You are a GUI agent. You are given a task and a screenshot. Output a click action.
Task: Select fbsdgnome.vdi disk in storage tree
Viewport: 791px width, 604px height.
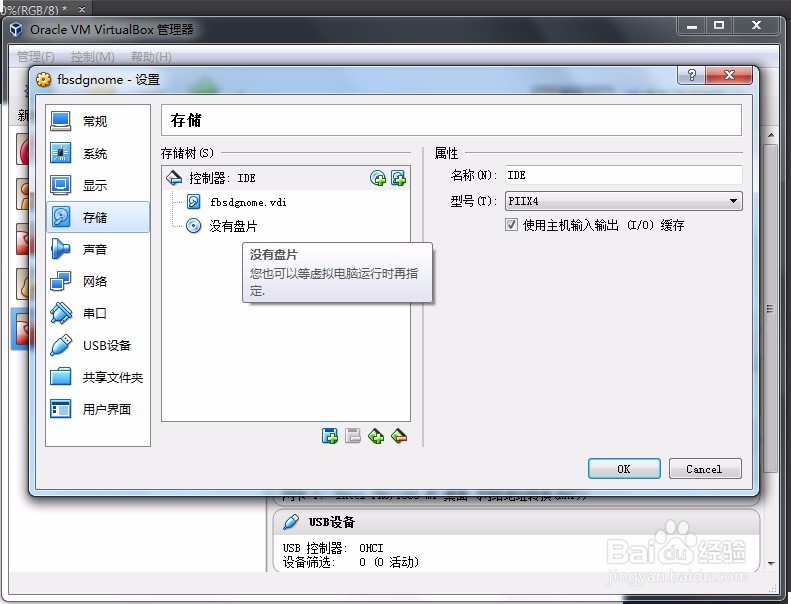coord(248,202)
